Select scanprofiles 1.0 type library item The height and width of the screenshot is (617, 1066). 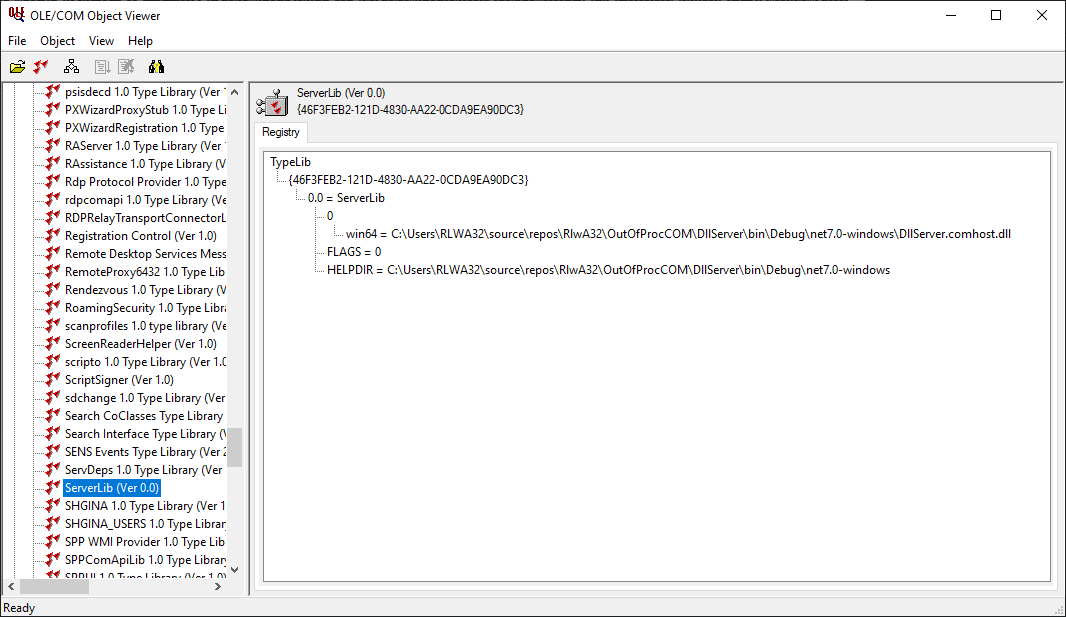click(145, 325)
